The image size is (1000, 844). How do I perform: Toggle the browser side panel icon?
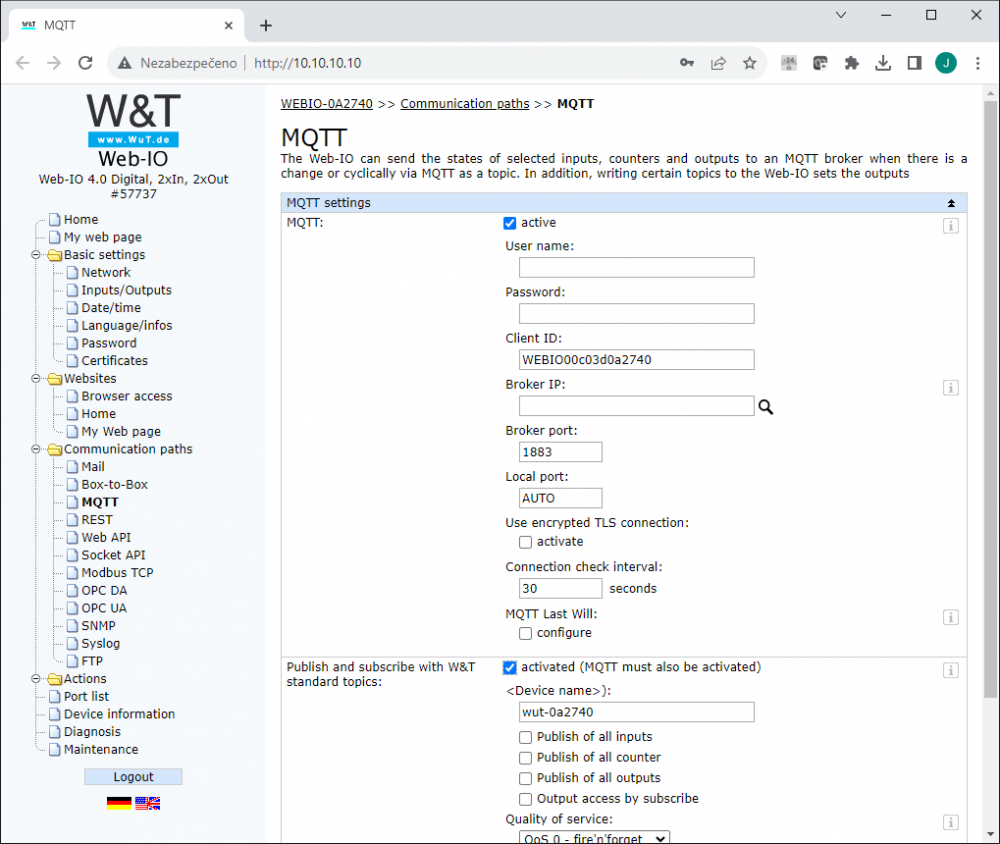(x=914, y=63)
